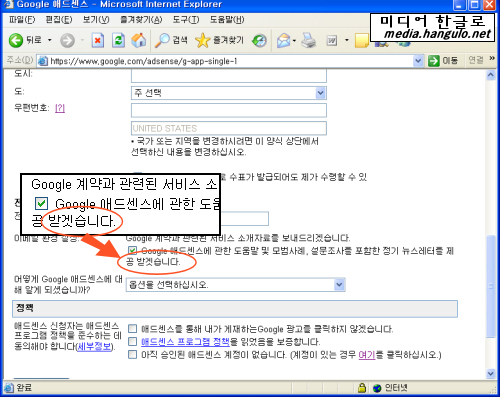Print the page with the printer icon
Viewport: 500px width, 397px height.
pos(309,40)
